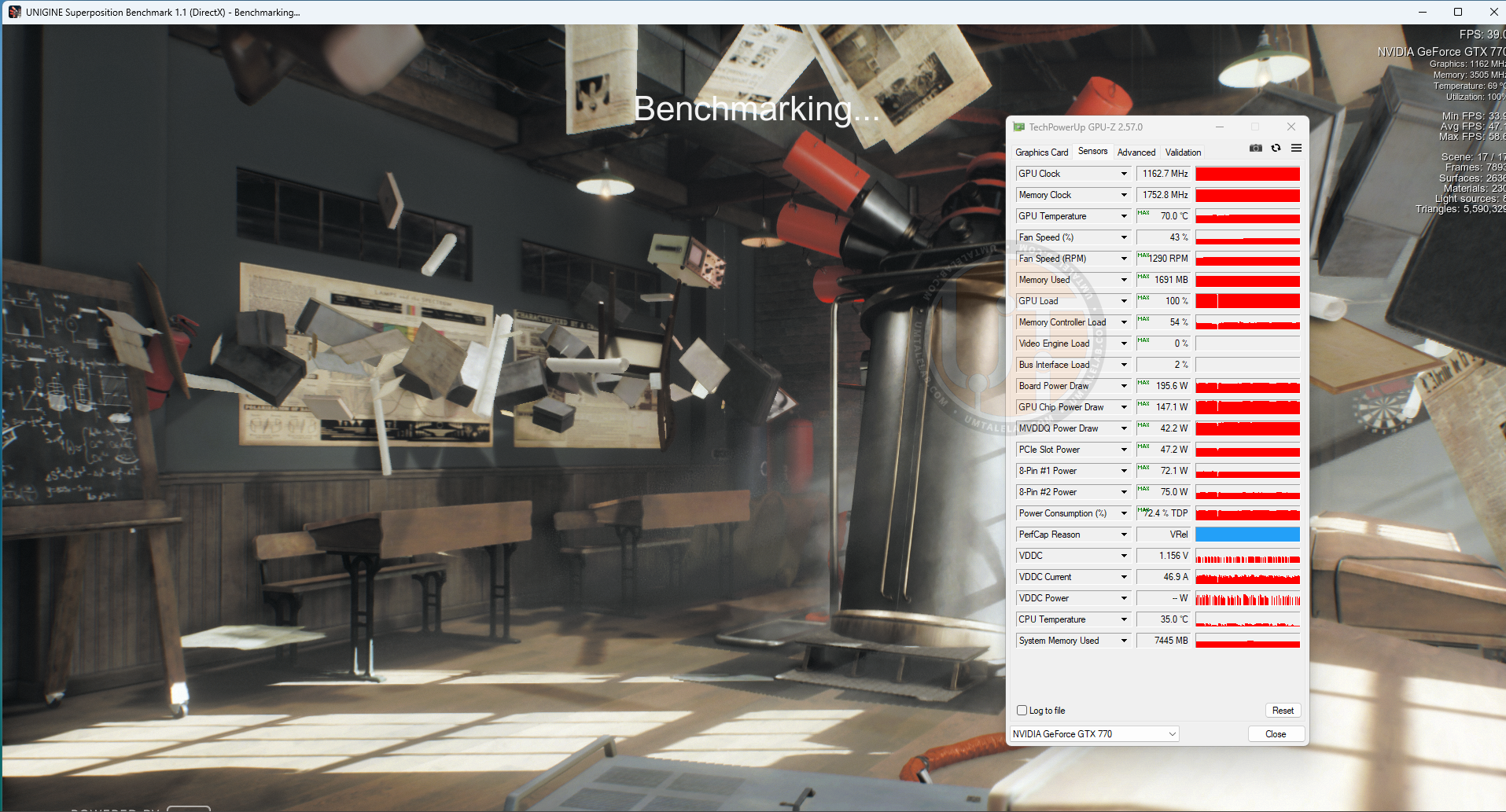The width and height of the screenshot is (1506, 812).
Task: Expand the Power Consumption (%) dropdown
Action: (x=1124, y=513)
